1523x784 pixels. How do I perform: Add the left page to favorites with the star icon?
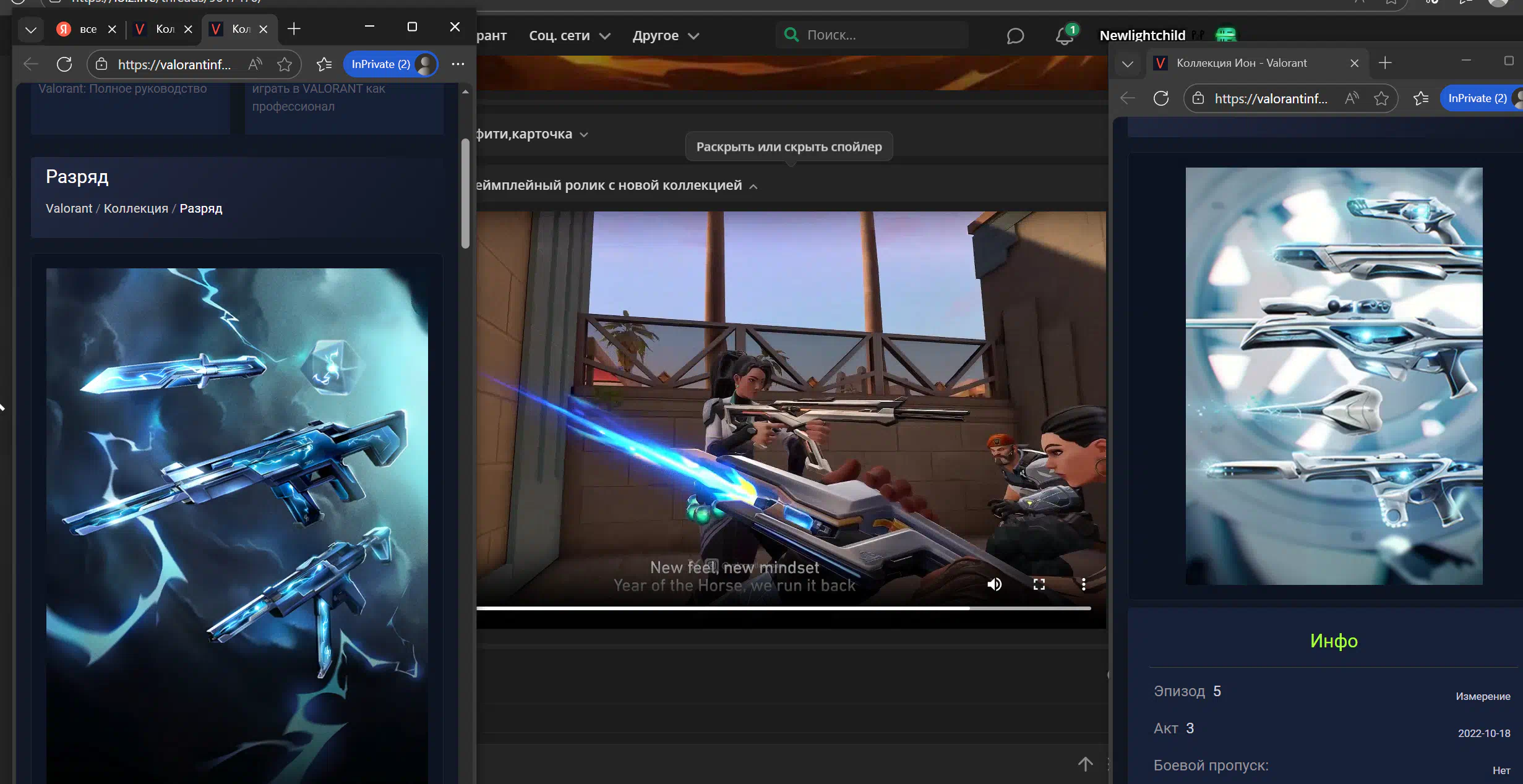285,64
